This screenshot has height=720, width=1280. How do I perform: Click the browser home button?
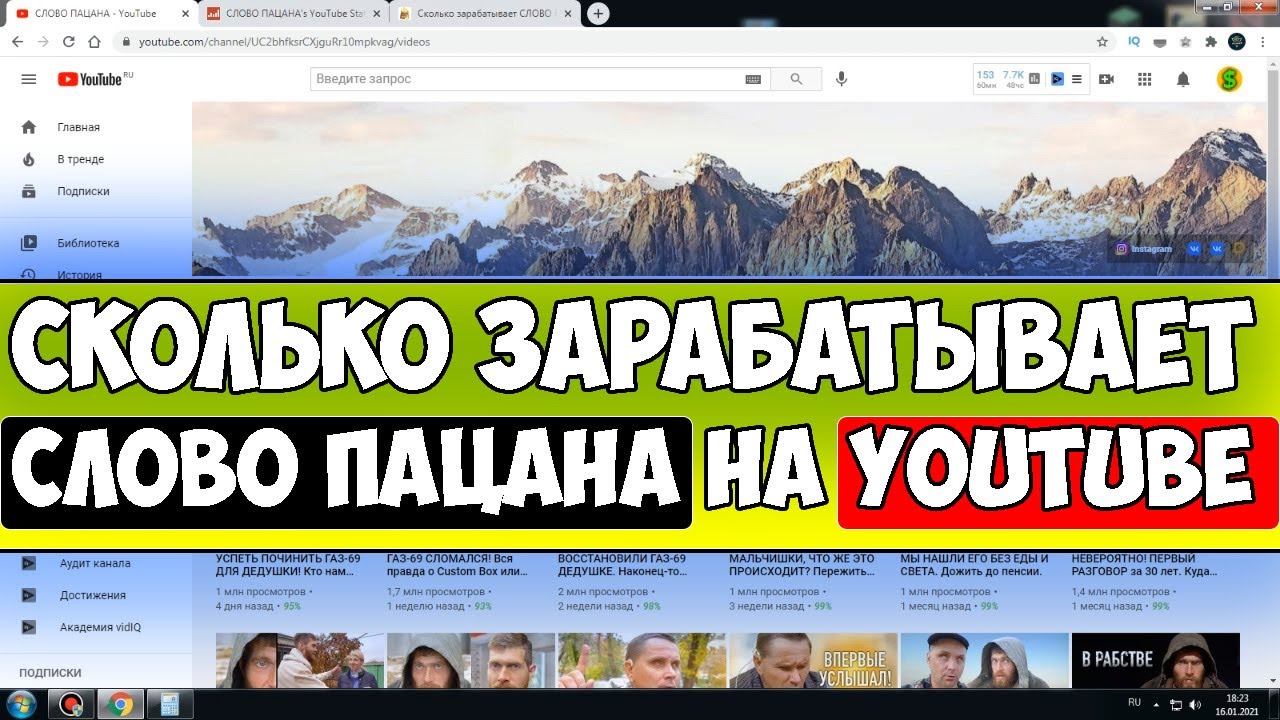(x=95, y=42)
